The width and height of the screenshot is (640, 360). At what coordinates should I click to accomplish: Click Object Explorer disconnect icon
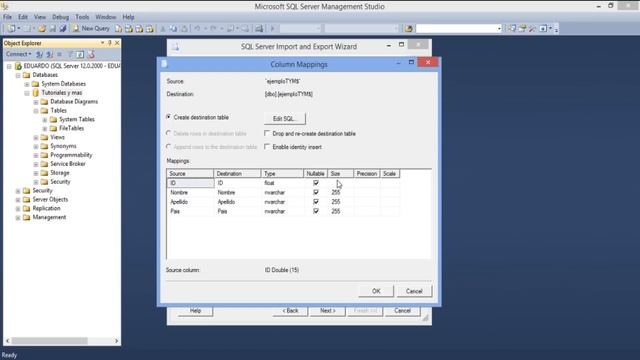(50, 54)
